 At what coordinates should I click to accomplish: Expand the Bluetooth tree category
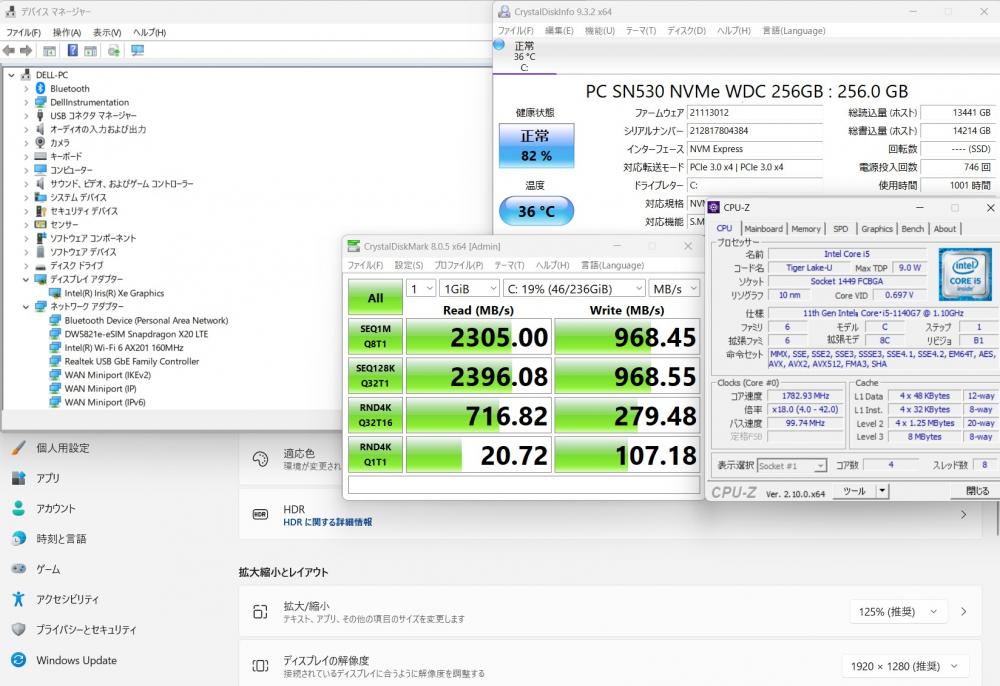pyautogui.click(x=26, y=89)
